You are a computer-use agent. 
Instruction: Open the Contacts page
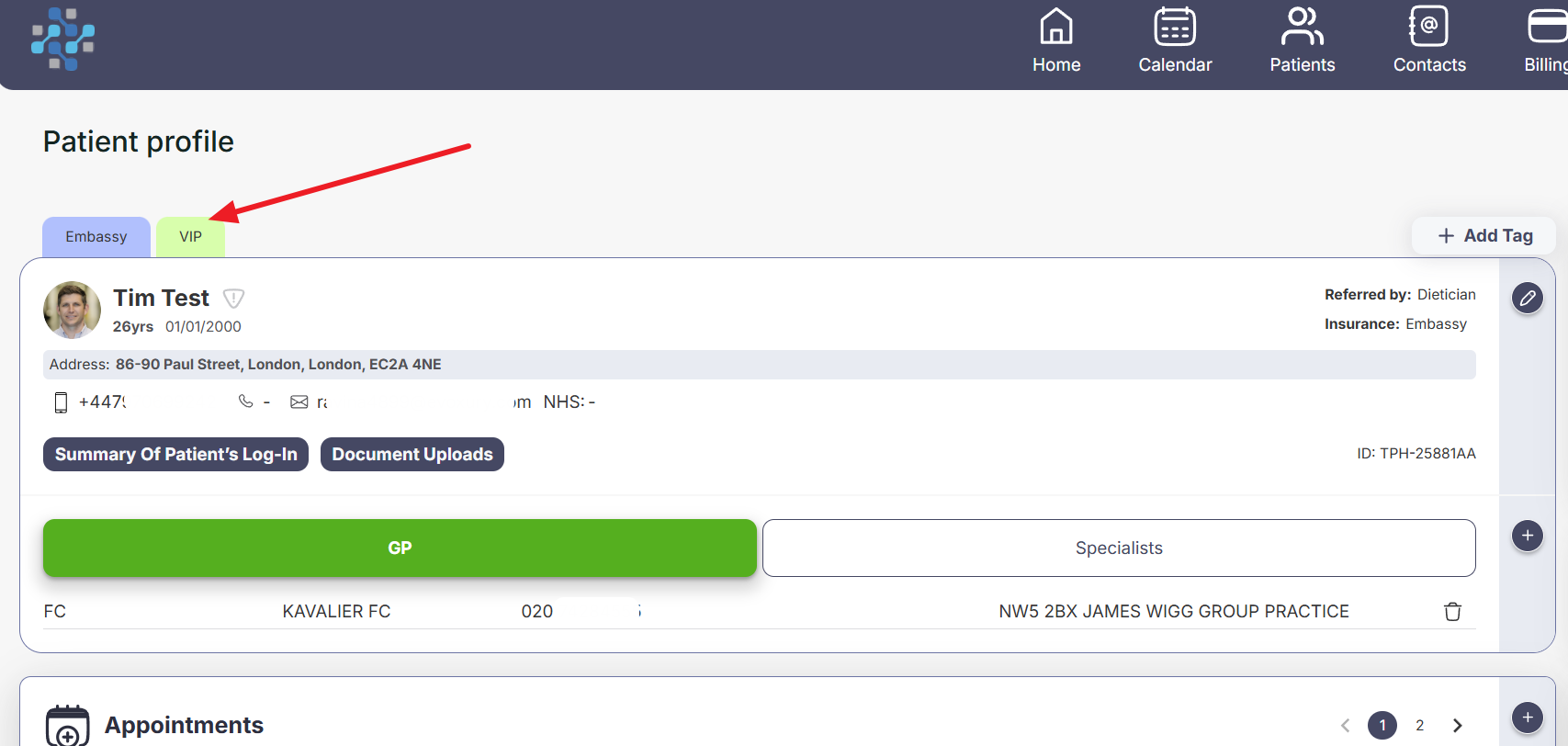pos(1428,40)
